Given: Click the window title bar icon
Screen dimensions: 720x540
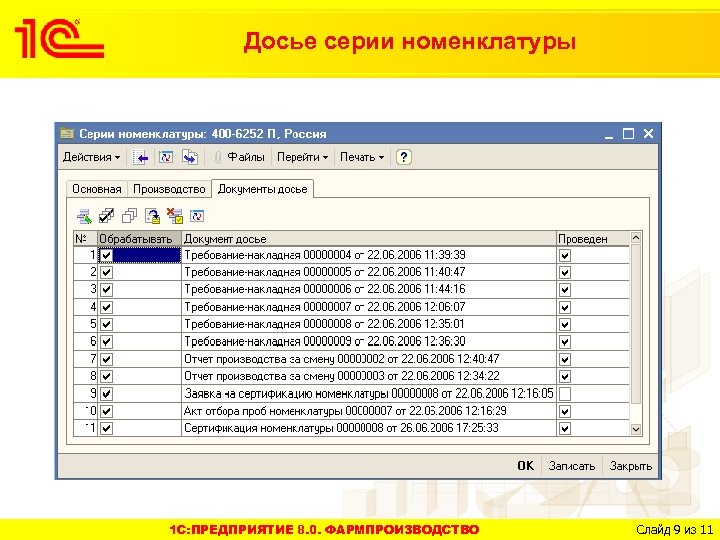Looking at the screenshot, I should 67,134.
